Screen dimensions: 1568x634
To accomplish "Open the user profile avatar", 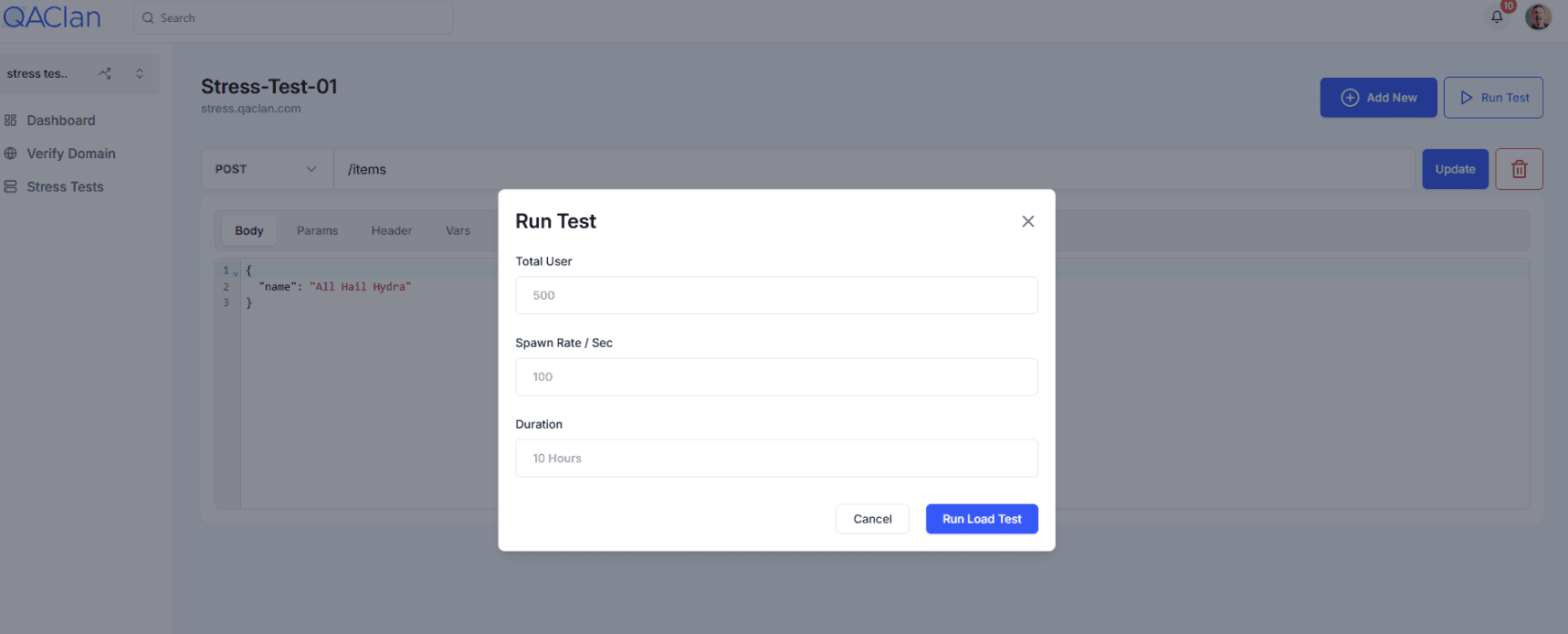I will tap(1538, 16).
